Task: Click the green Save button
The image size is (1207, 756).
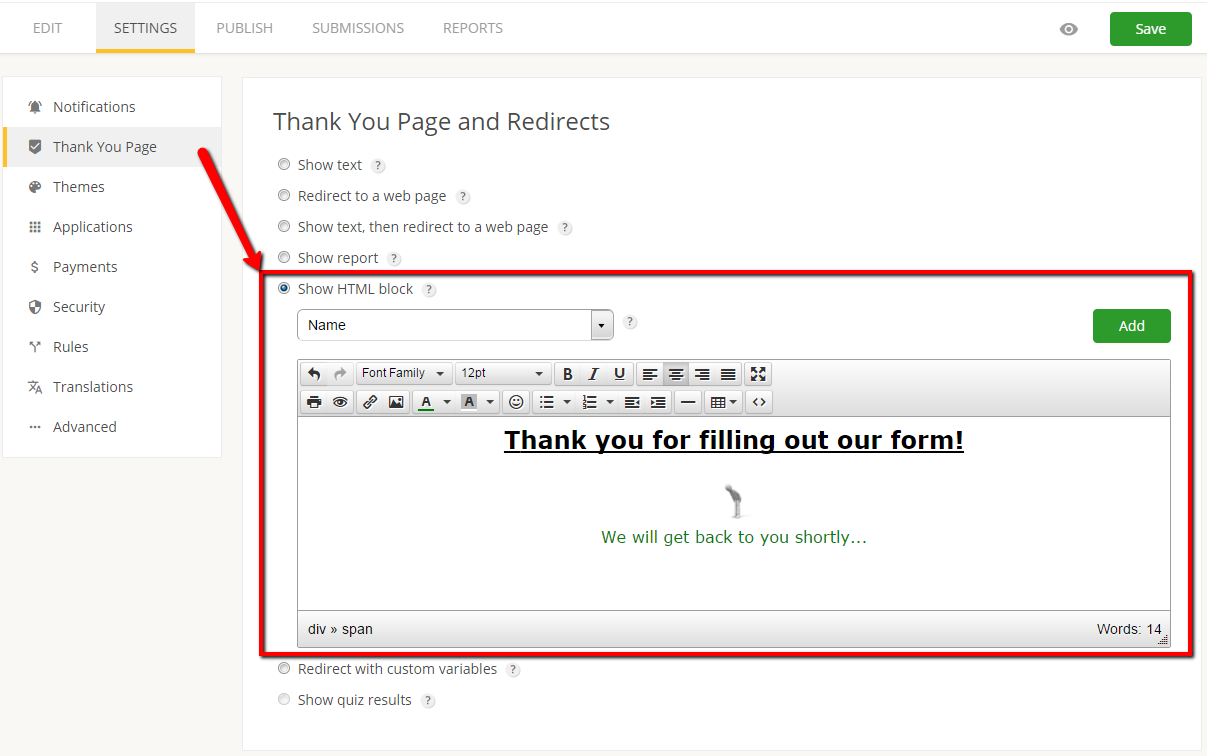Action: (1150, 29)
